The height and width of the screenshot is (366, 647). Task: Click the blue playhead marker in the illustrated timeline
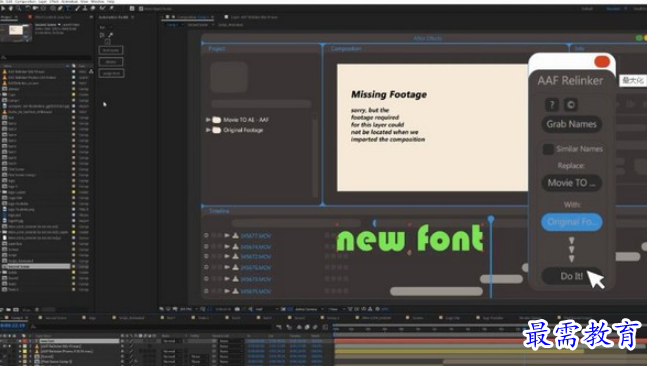coord(491,219)
